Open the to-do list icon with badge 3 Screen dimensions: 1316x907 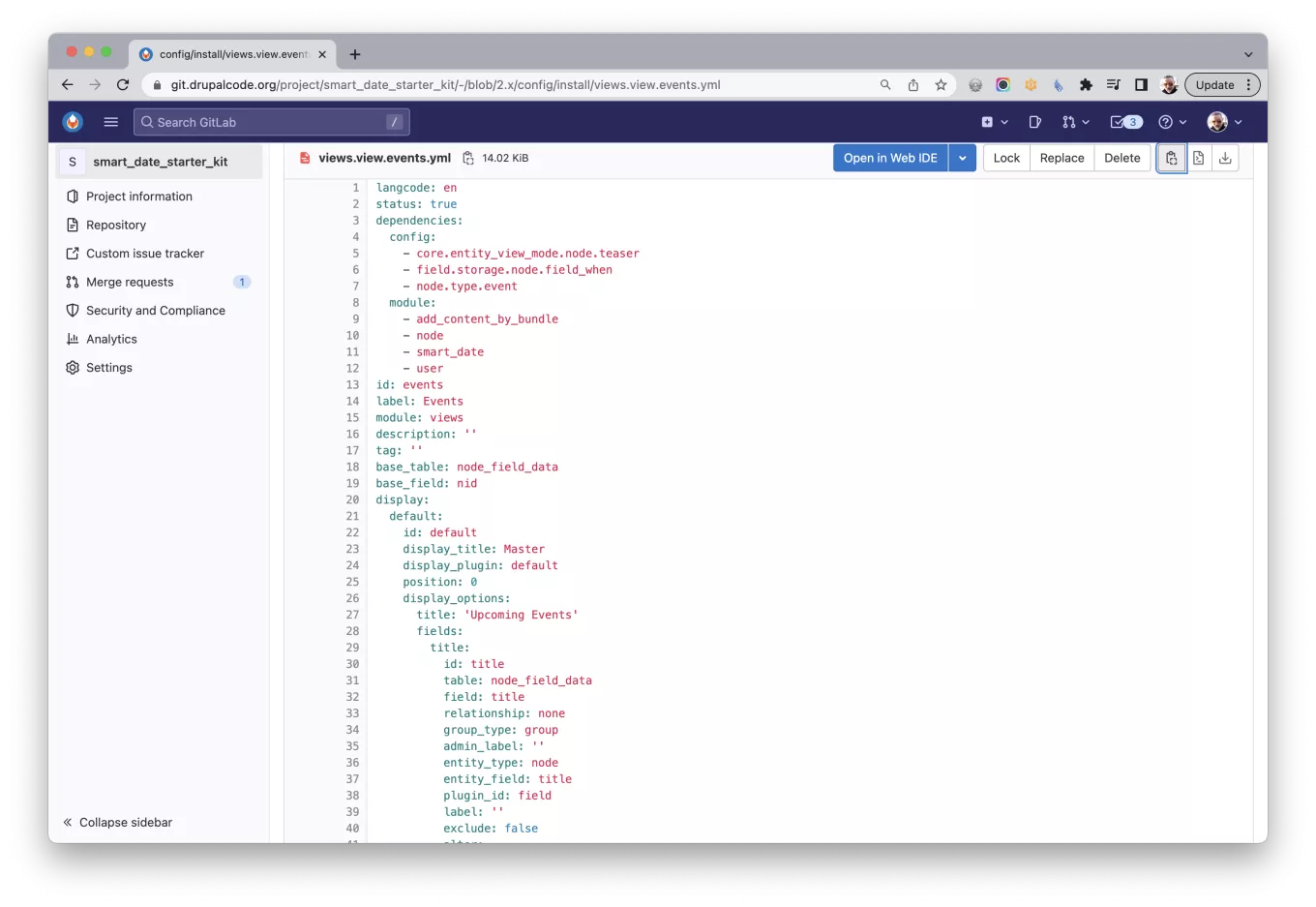pyautogui.click(x=1125, y=122)
